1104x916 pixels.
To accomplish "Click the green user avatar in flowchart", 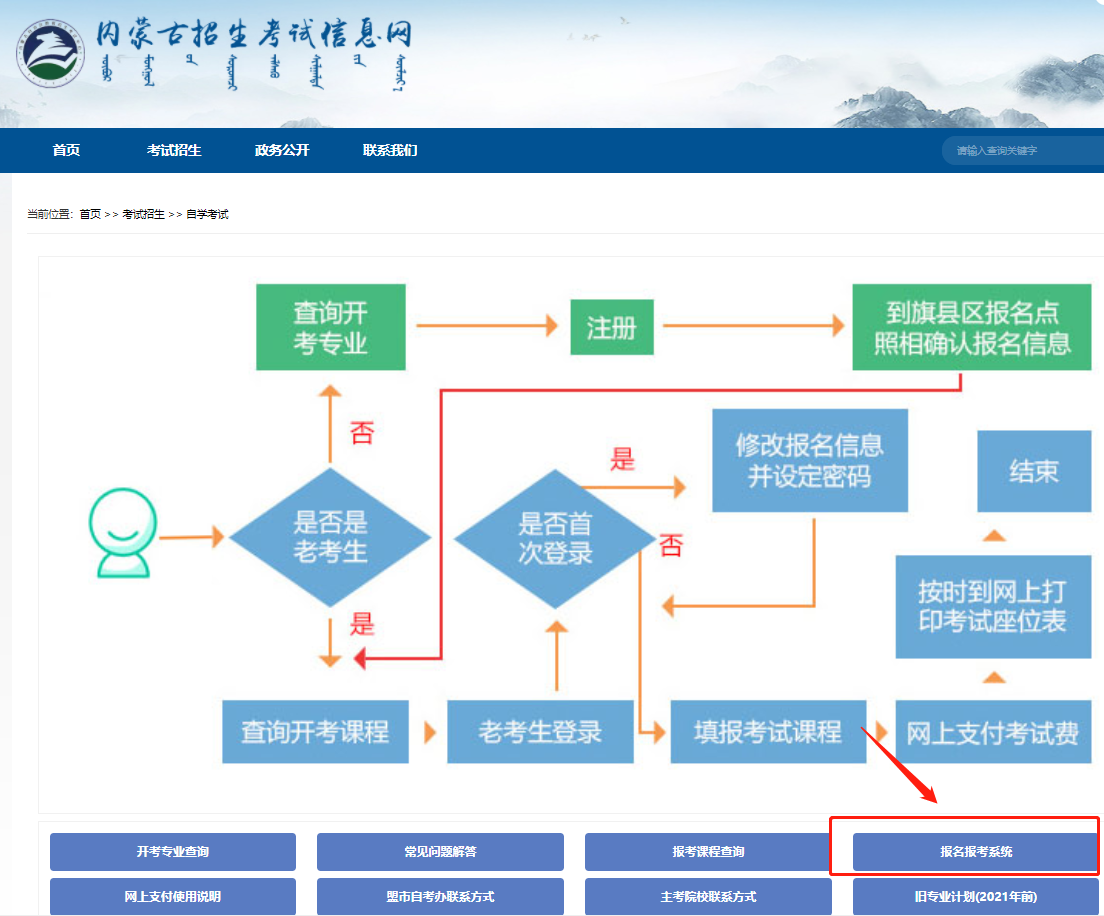I will [122, 533].
